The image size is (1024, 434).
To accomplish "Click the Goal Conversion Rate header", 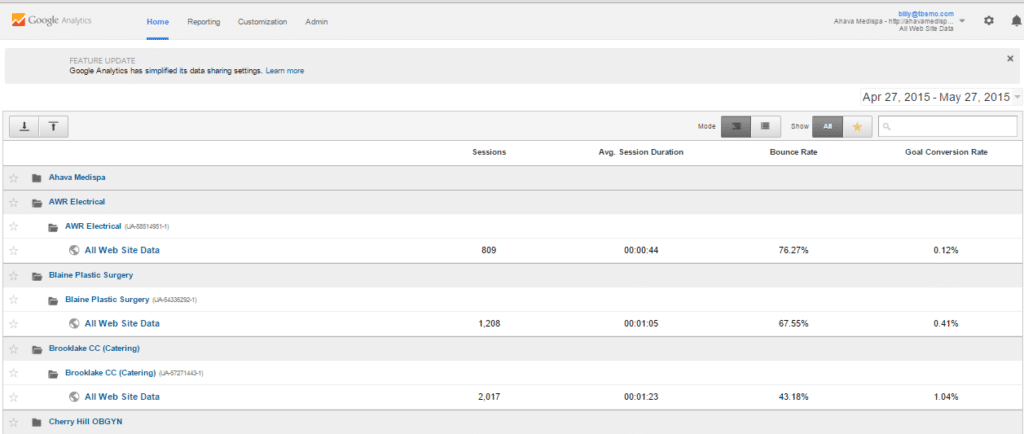I will pos(946,153).
